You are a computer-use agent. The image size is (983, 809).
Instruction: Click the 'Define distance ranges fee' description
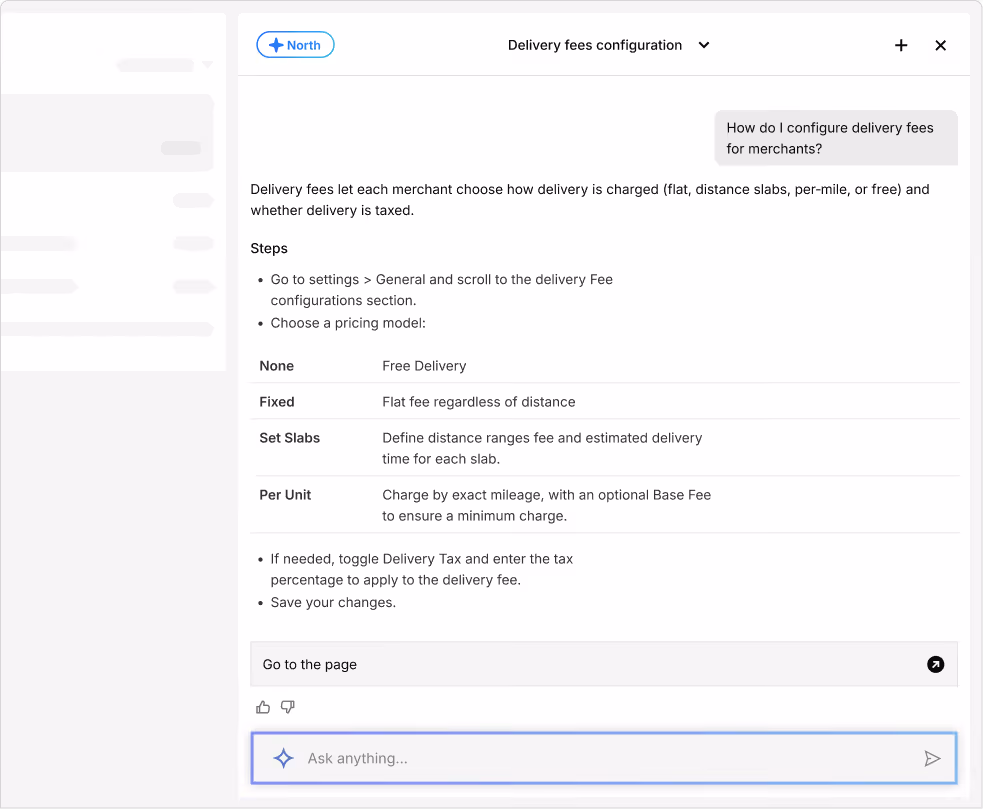(x=542, y=448)
